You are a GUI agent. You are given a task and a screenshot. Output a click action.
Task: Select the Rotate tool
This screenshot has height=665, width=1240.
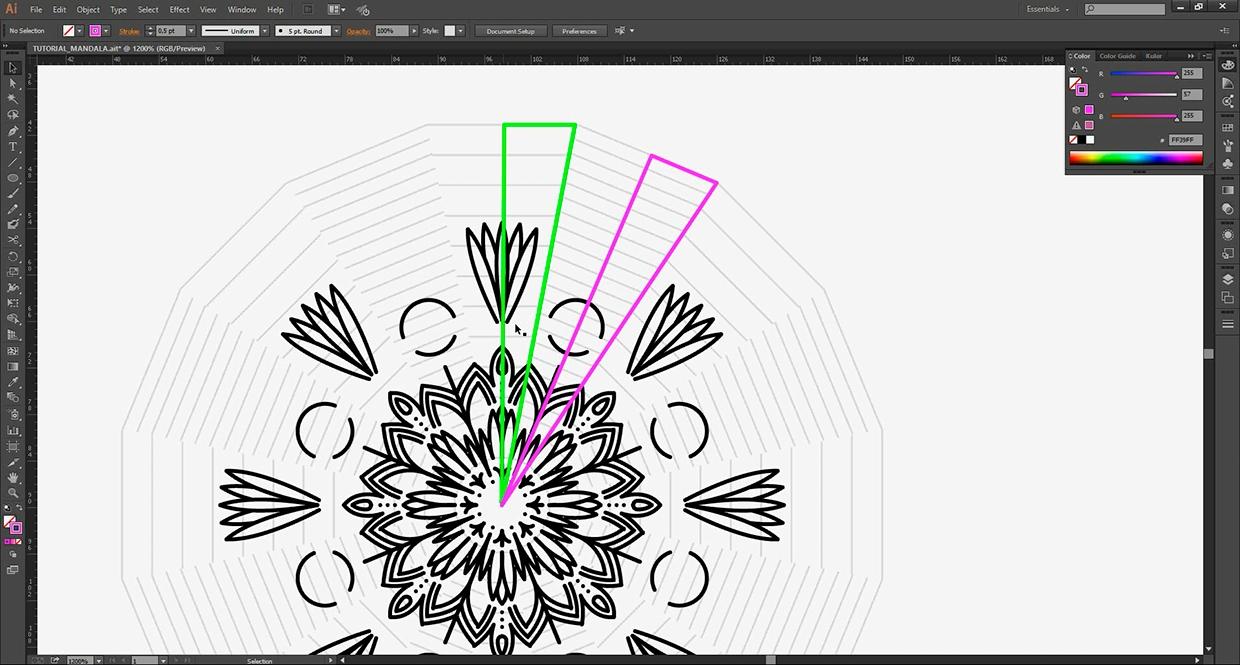(x=13, y=256)
